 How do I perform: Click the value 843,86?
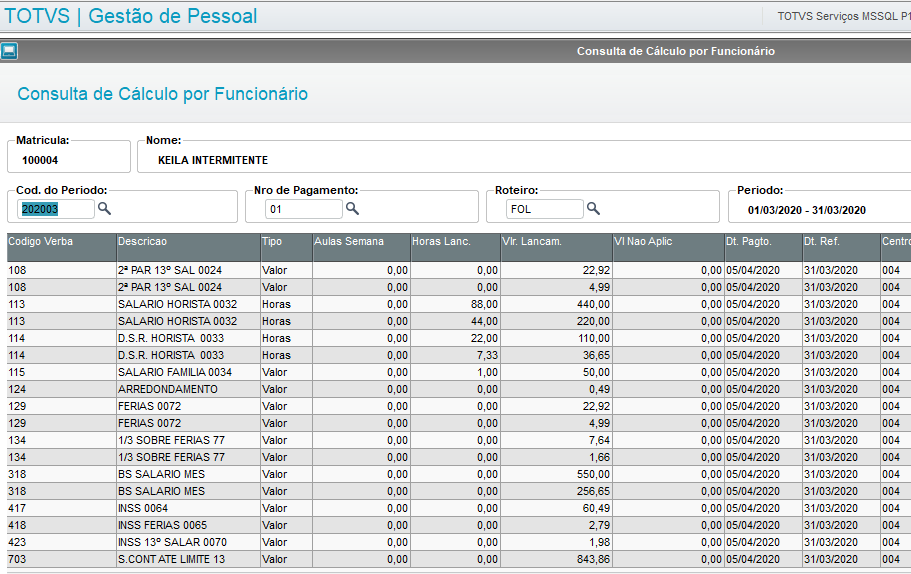pos(593,559)
